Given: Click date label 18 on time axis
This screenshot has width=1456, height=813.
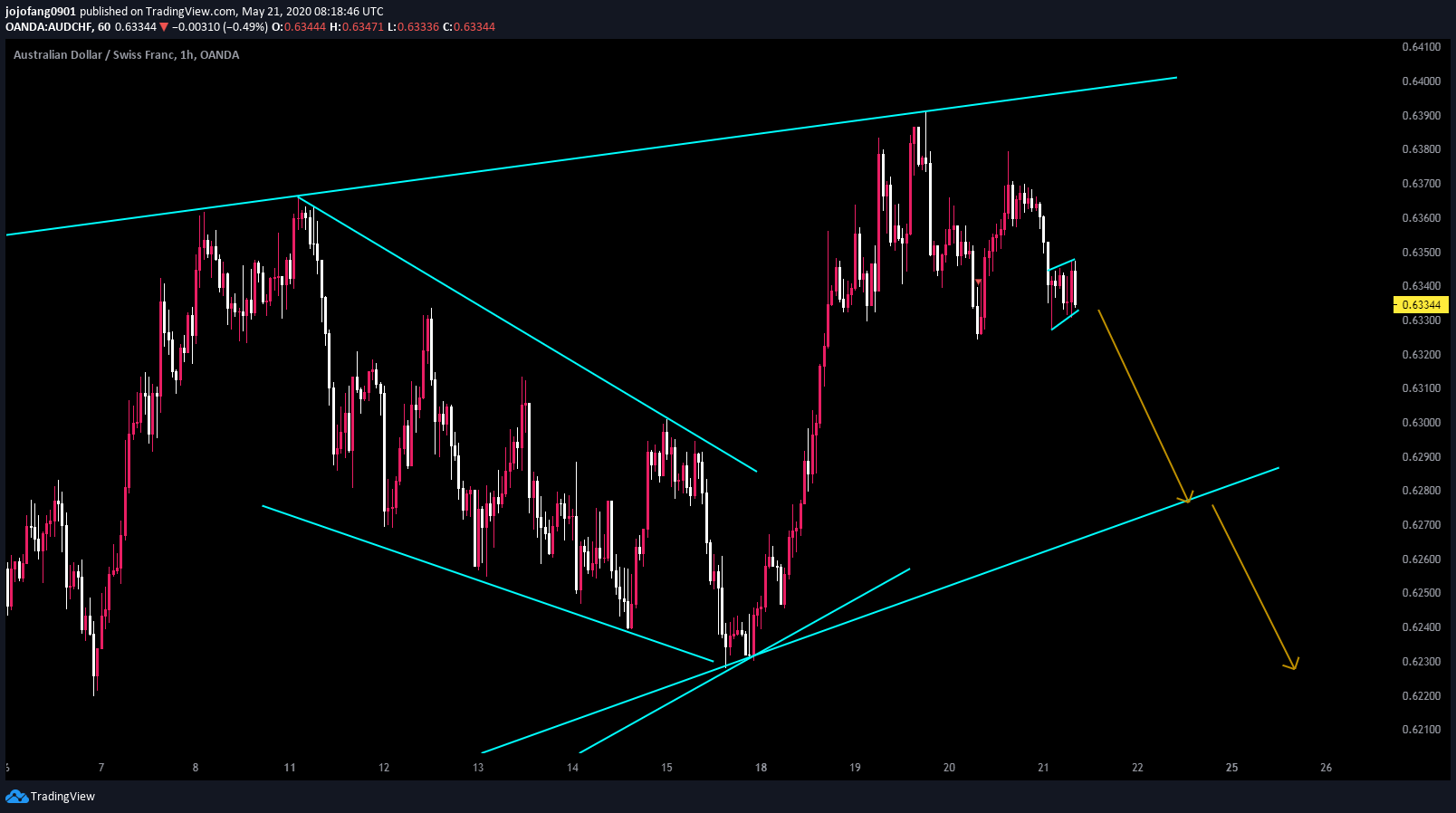Looking at the screenshot, I should (x=761, y=768).
